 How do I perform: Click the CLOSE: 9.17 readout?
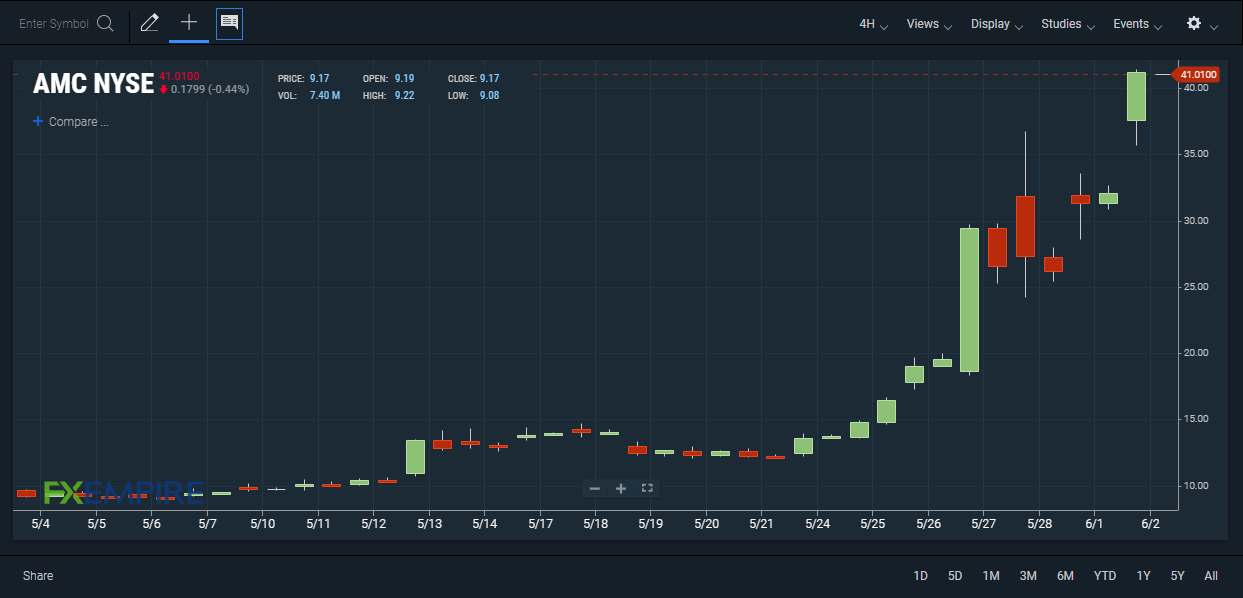(474, 78)
